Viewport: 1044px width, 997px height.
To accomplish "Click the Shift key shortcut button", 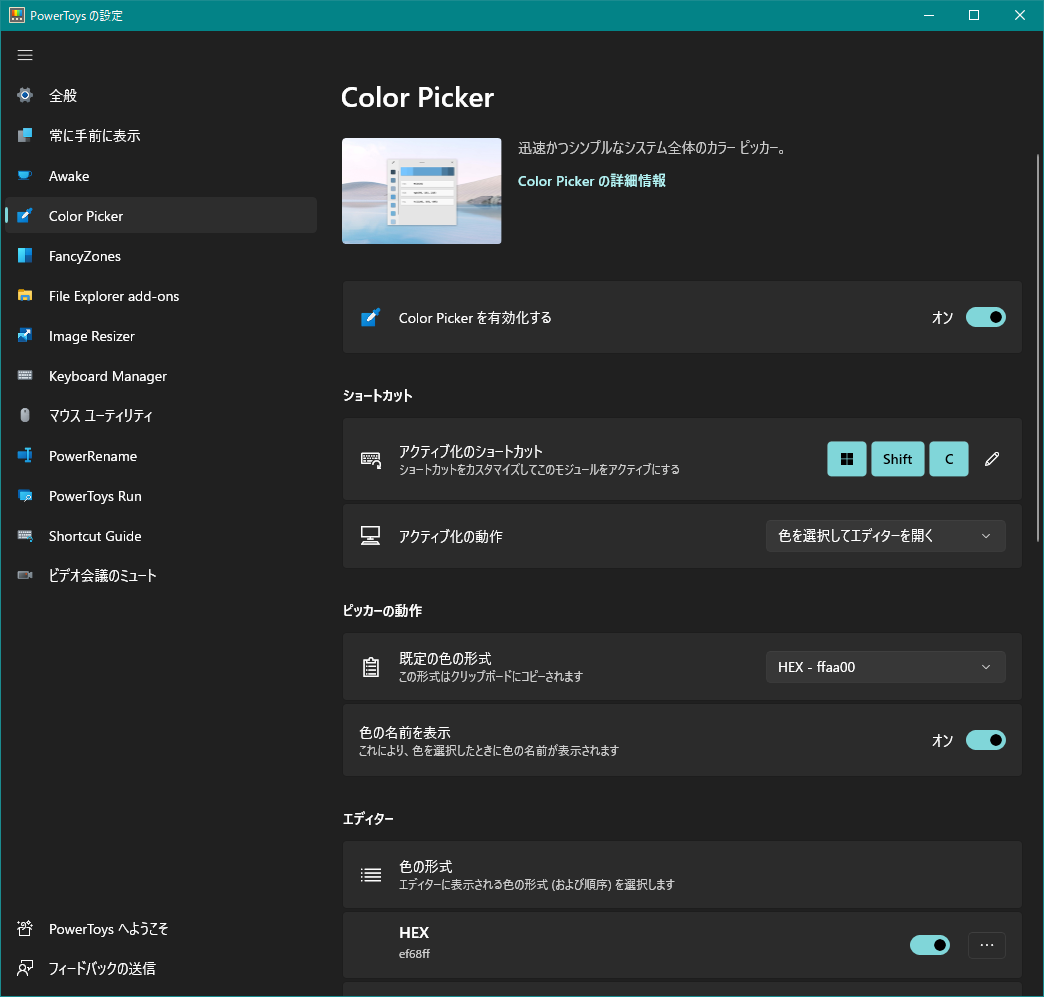I will [x=898, y=459].
